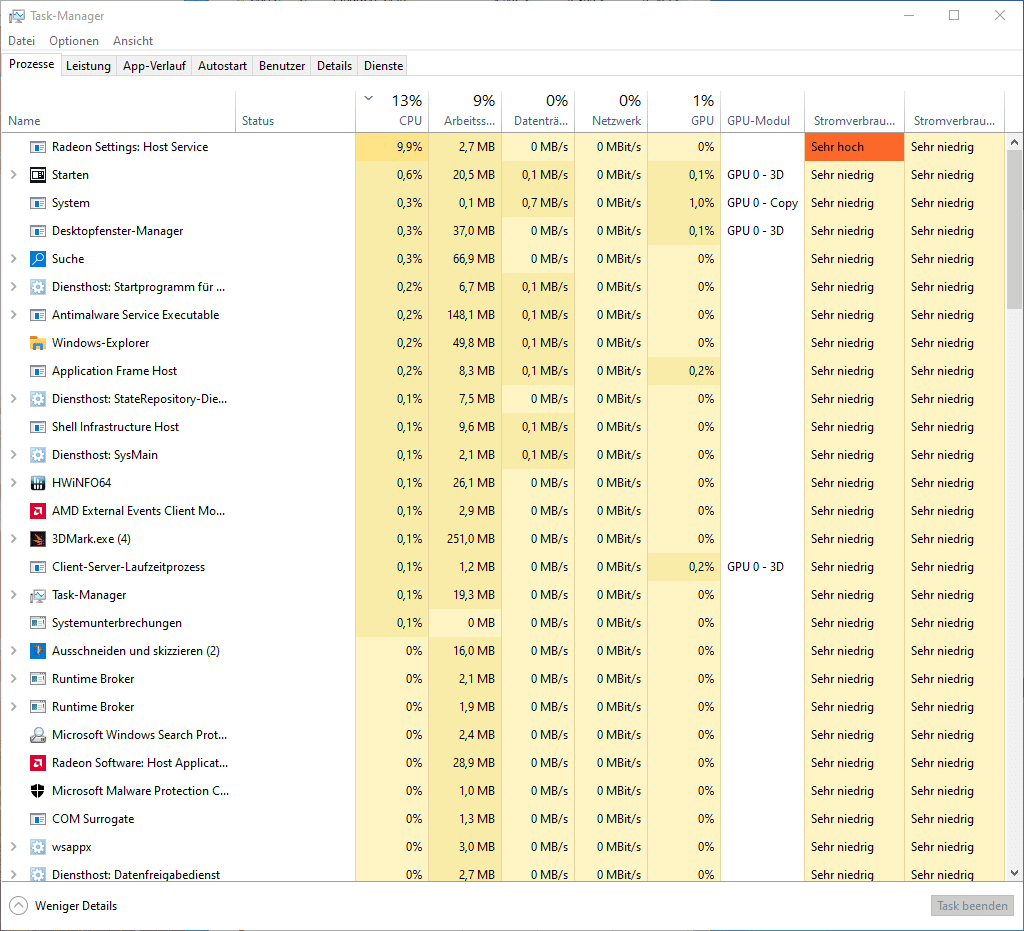Click the Diensthost SysMain gear icon
Viewport: 1024px width, 931px height.
click(x=38, y=455)
